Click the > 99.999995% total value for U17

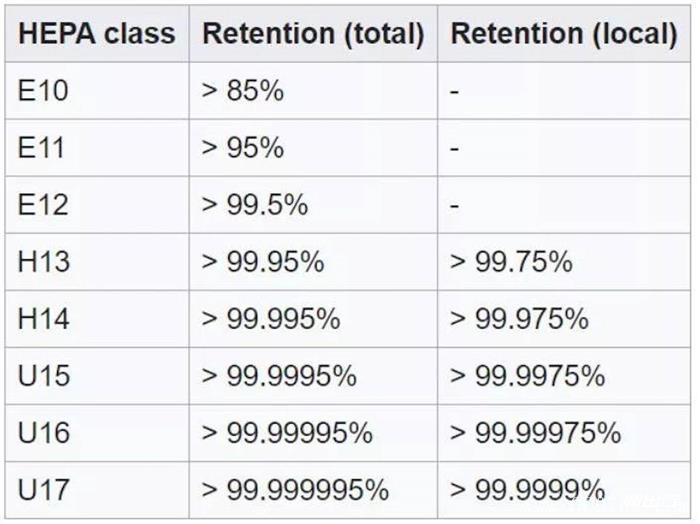click(x=294, y=490)
